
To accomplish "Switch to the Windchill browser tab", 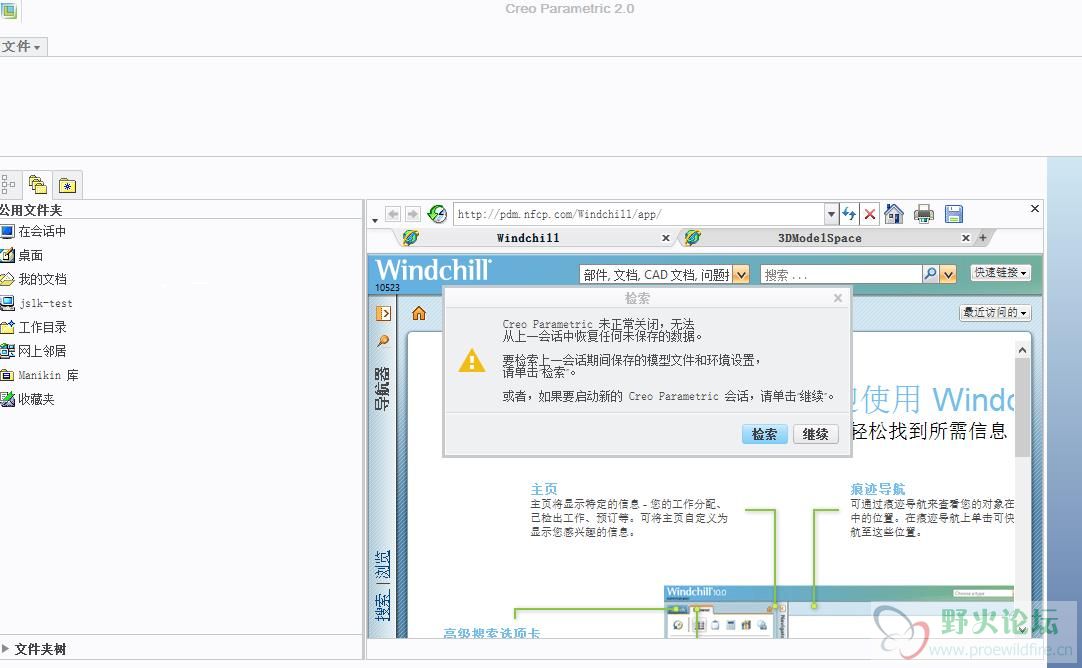I will pos(528,238).
